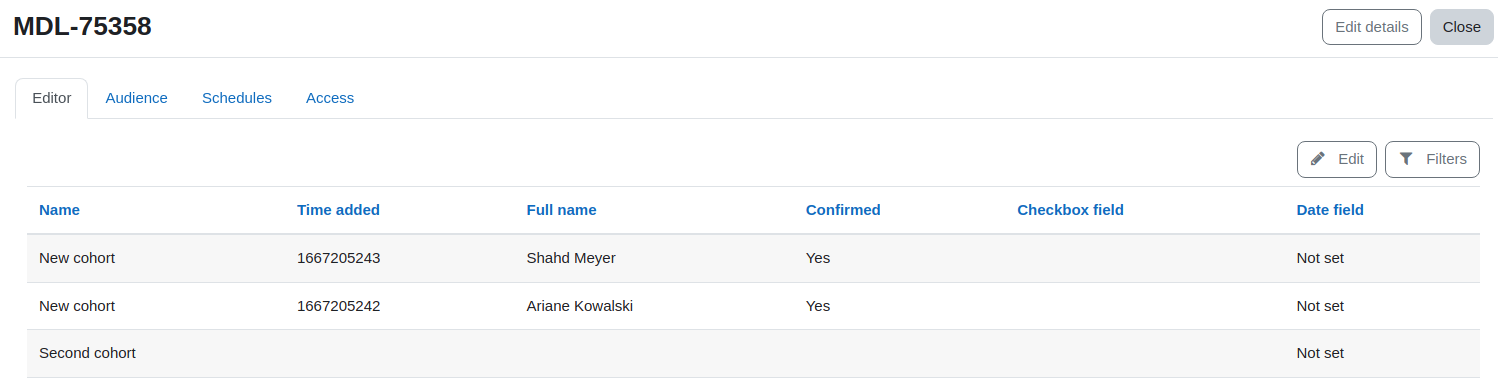Click the pencil icon on Edit button

(x=1318, y=159)
